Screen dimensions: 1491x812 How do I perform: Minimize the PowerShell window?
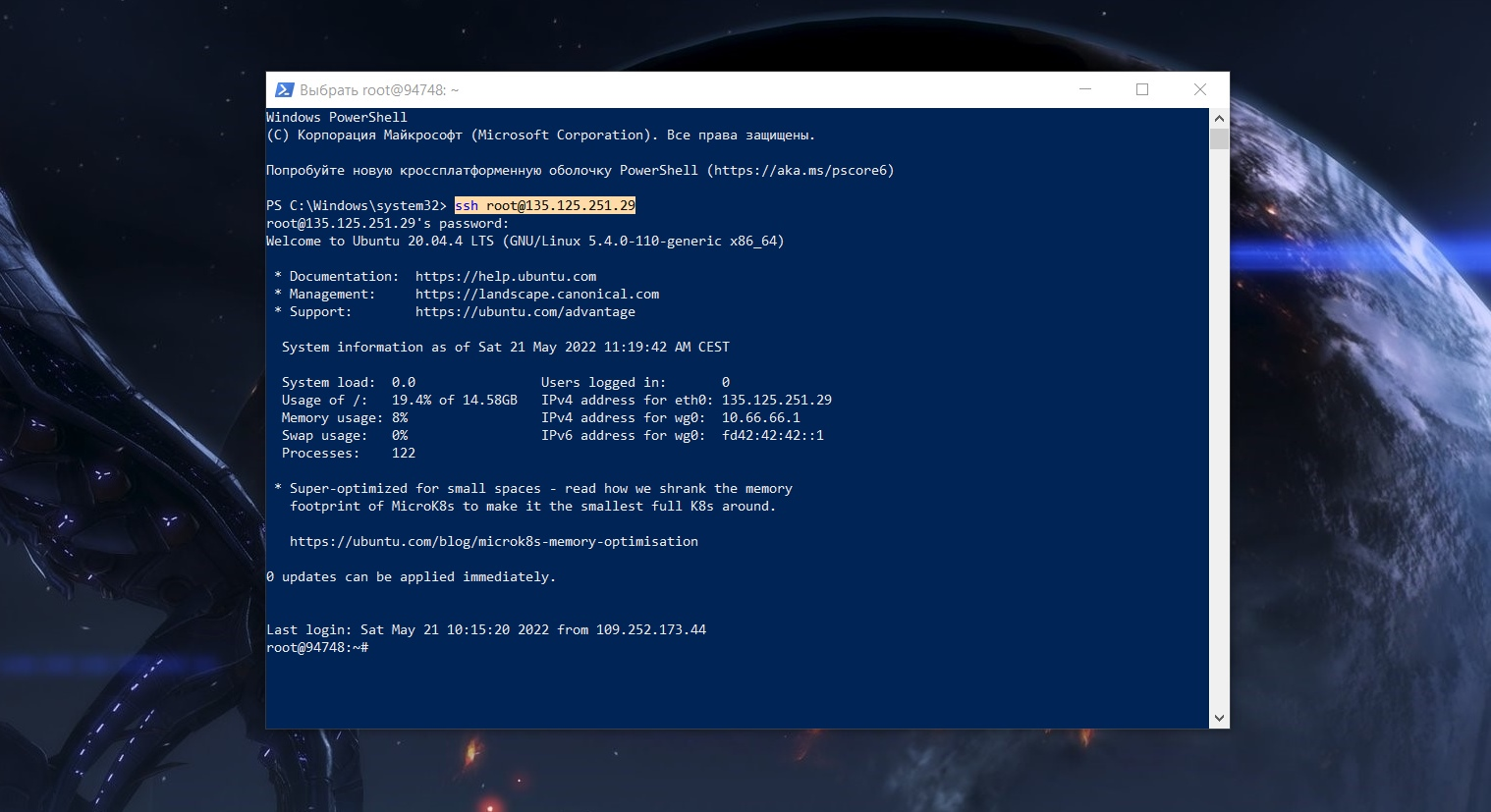point(1085,89)
